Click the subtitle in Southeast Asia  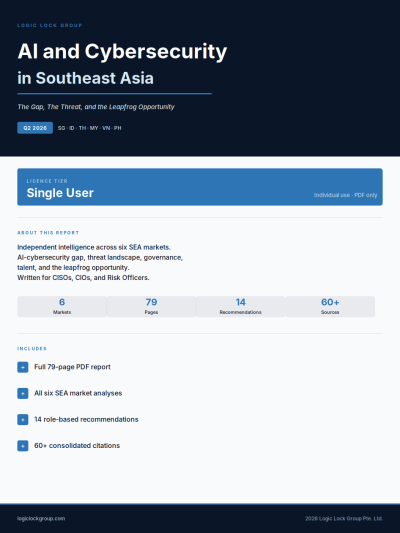(85, 78)
